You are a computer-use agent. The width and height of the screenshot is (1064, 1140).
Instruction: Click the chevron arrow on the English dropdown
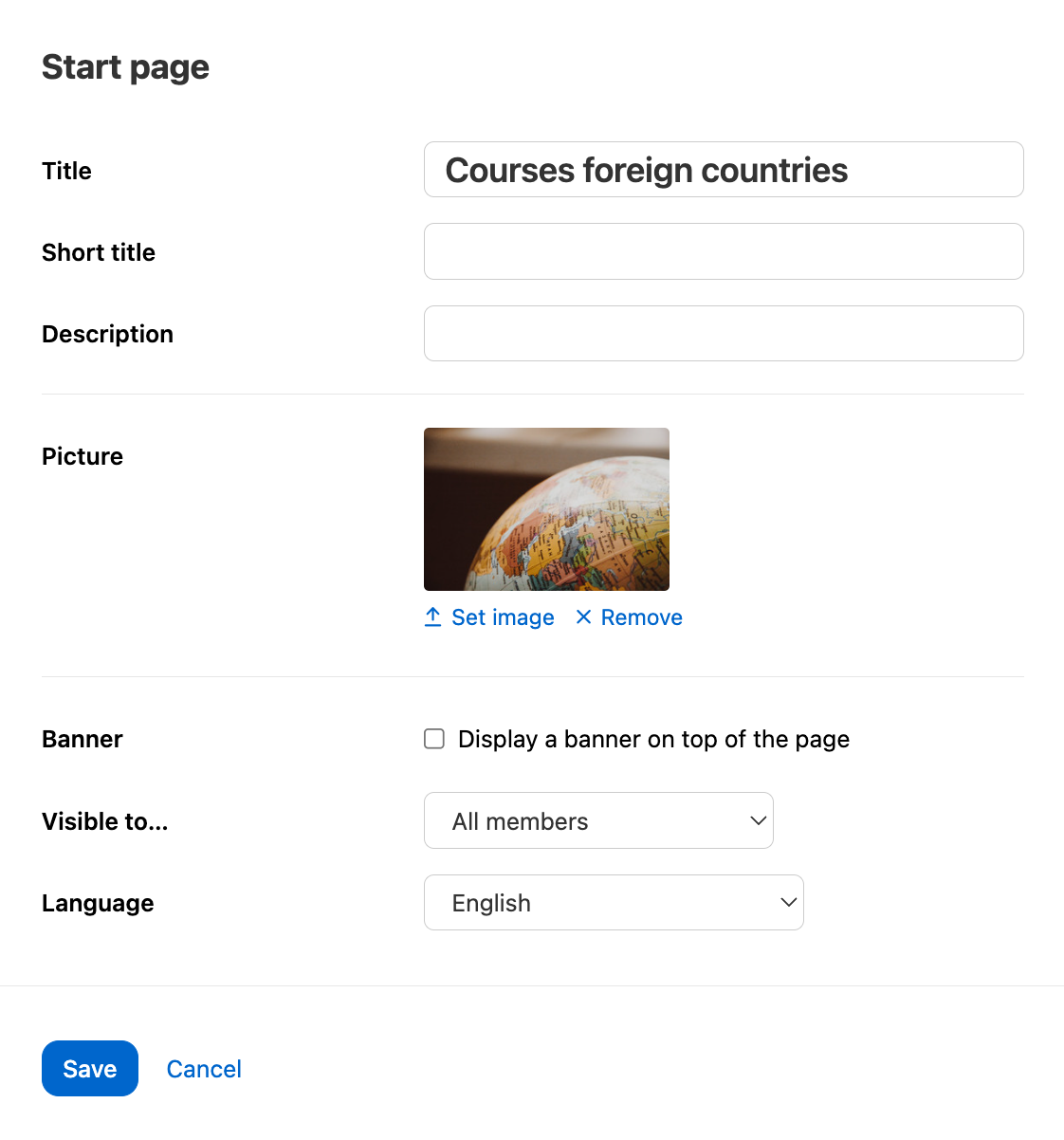[x=788, y=903]
